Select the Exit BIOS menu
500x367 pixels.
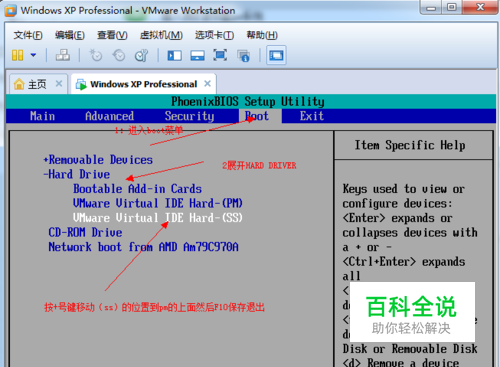(x=312, y=116)
